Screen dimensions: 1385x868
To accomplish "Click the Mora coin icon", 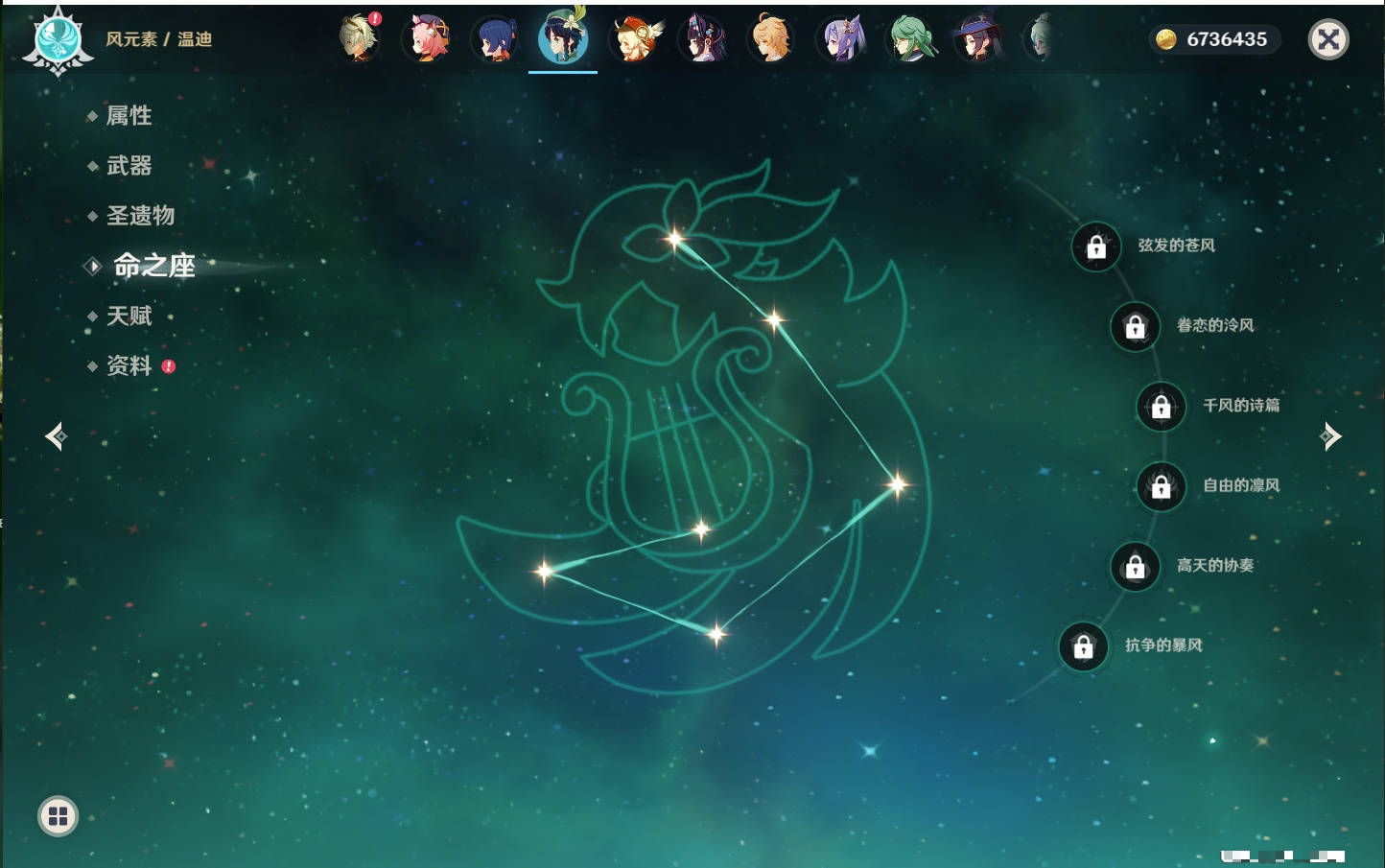I will pyautogui.click(x=1165, y=39).
